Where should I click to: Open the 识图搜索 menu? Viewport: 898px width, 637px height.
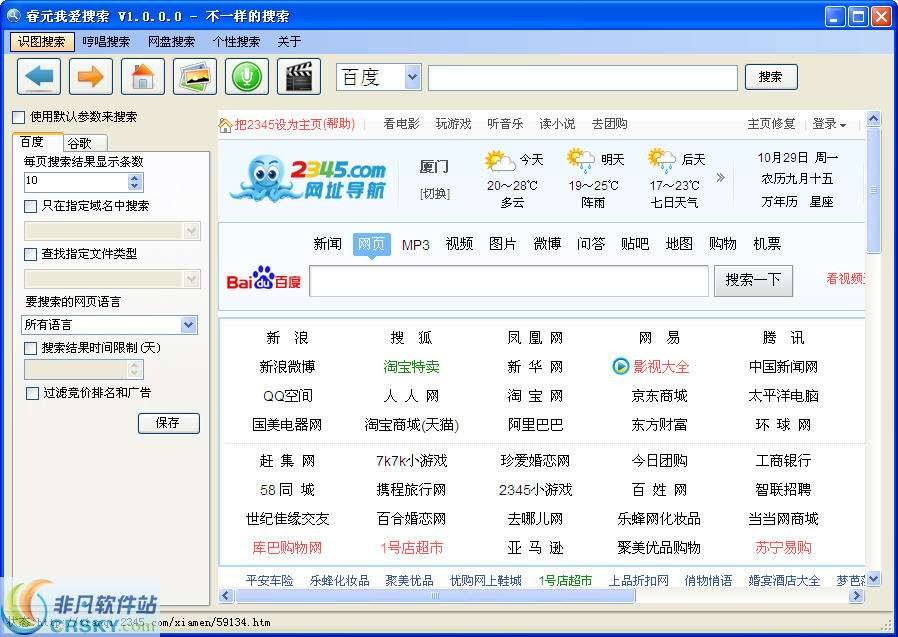tap(42, 41)
